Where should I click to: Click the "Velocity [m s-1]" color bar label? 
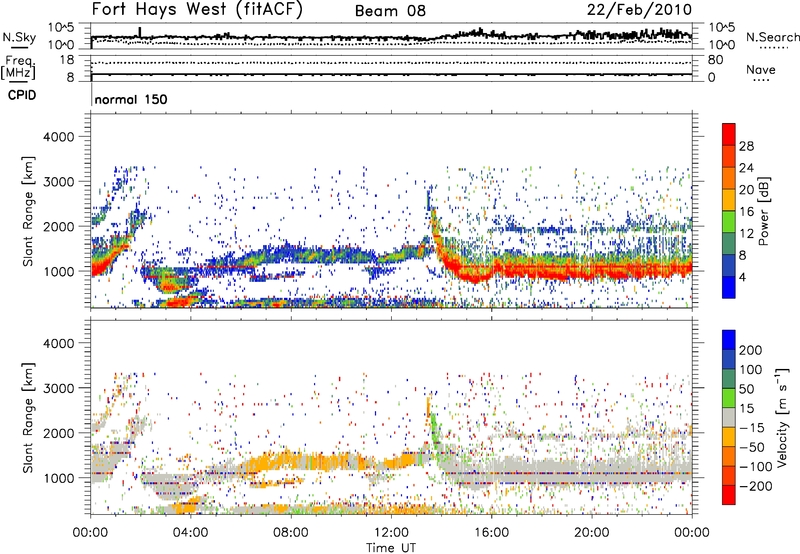click(x=782, y=417)
